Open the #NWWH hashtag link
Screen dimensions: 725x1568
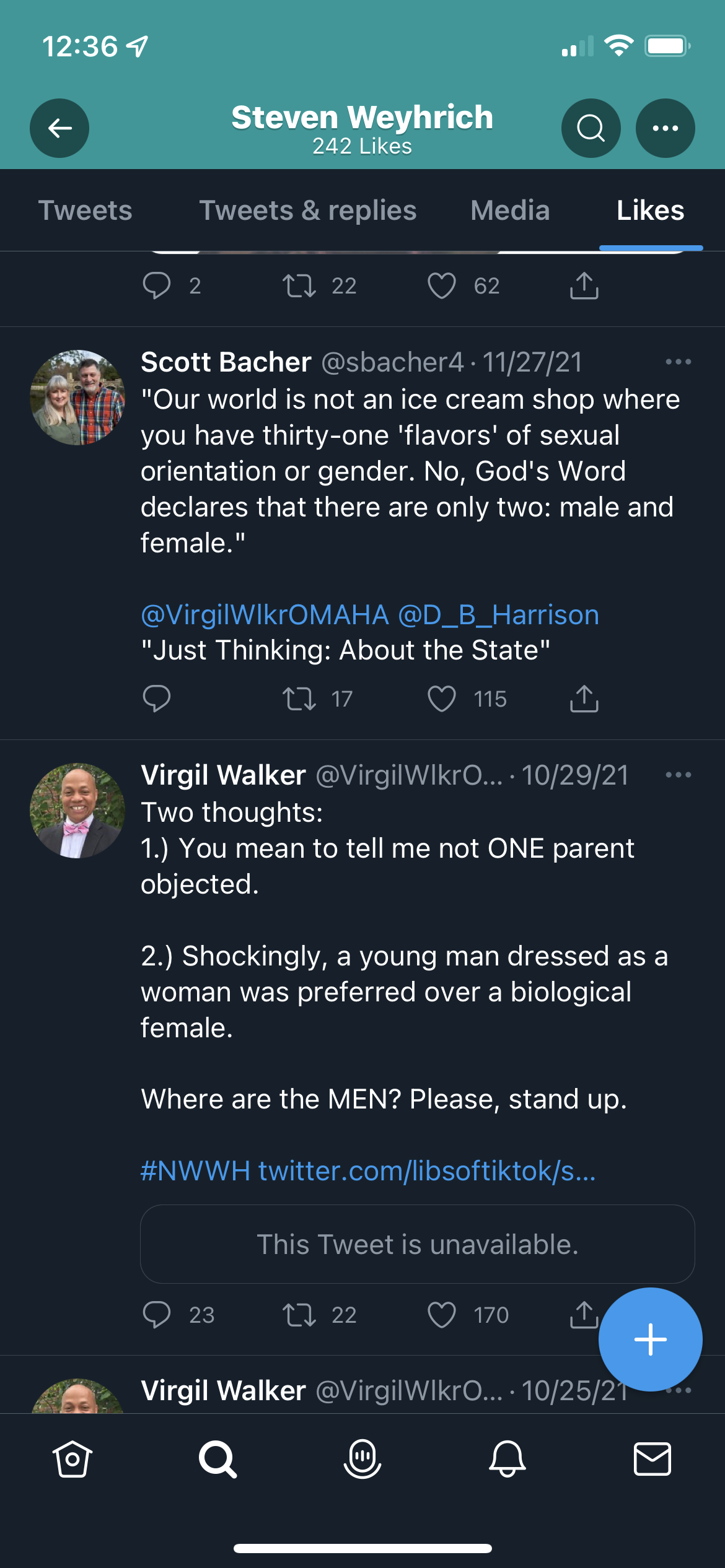[x=195, y=1171]
